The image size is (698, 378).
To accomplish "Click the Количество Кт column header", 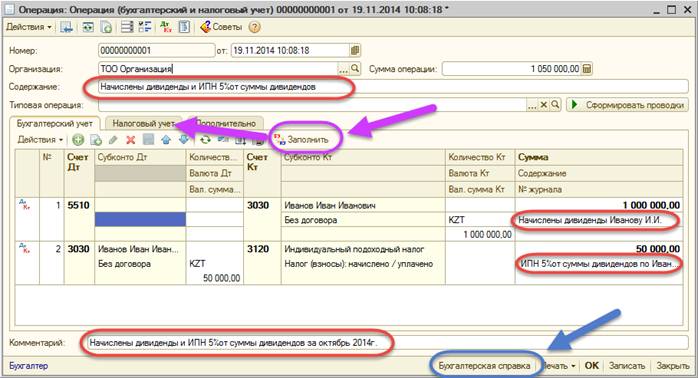I will point(480,157).
